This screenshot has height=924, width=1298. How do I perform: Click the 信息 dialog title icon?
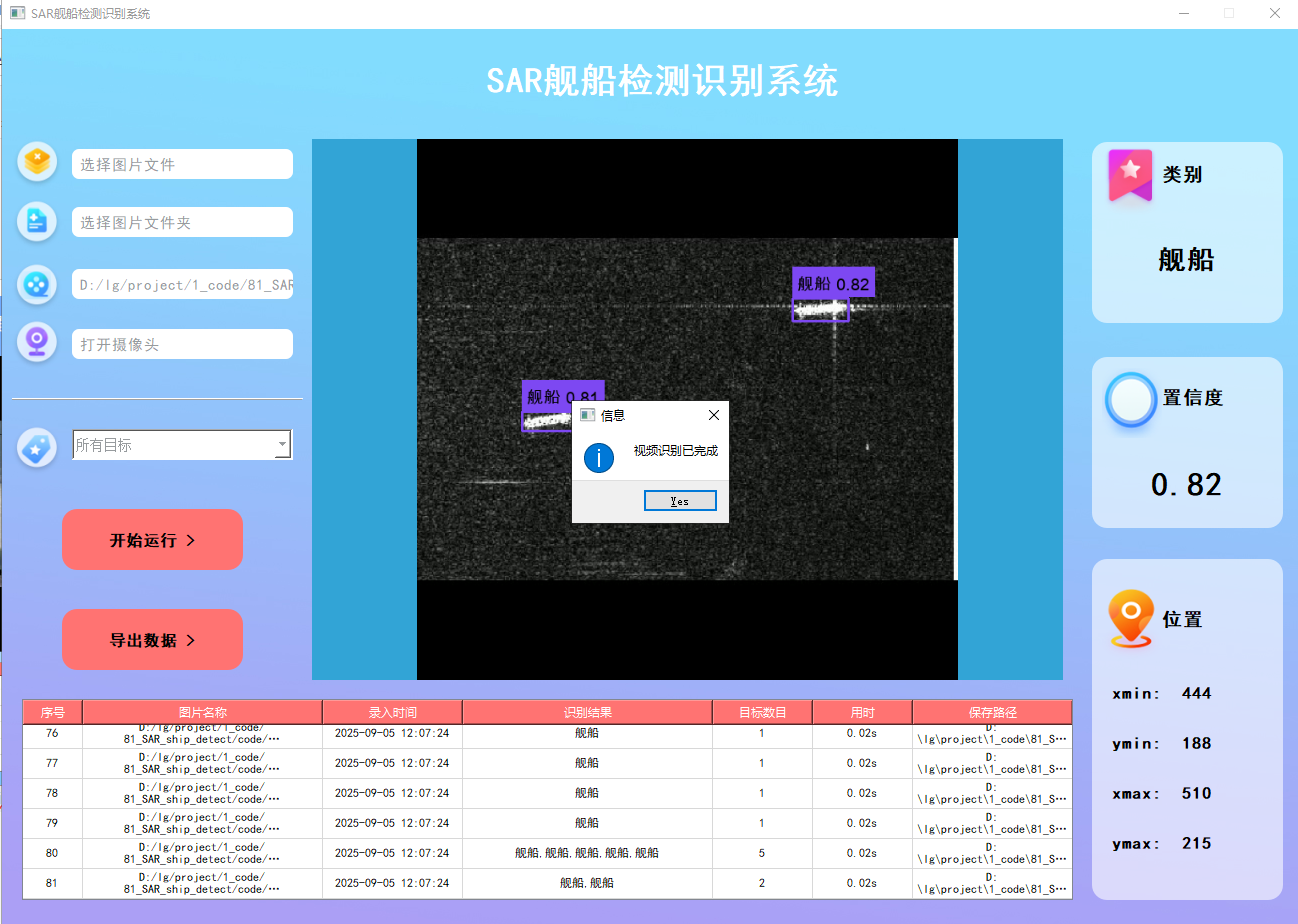coord(588,414)
